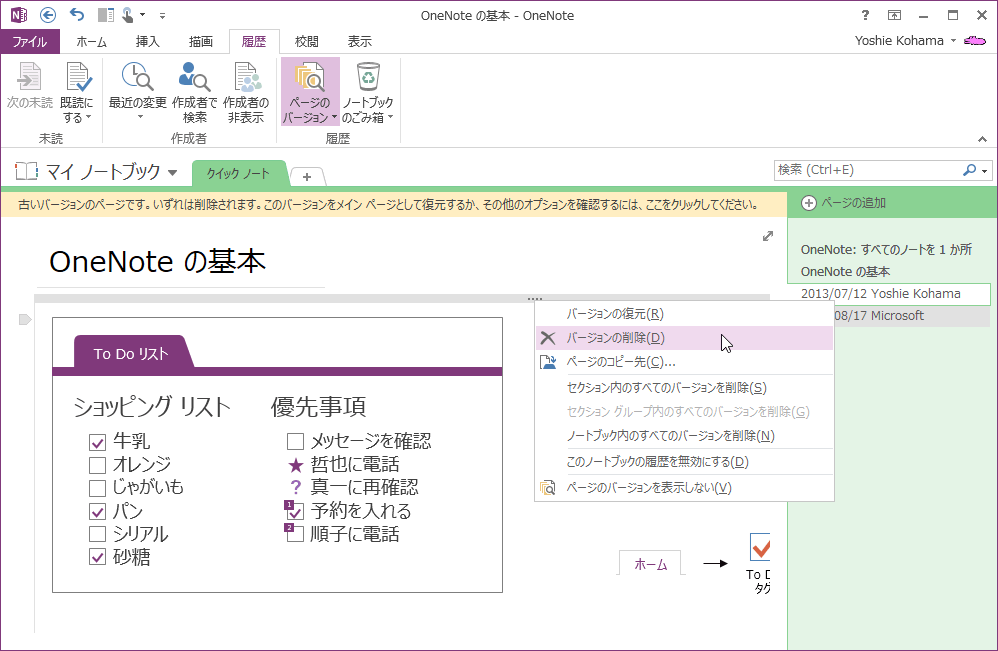Switch to the 表示 (View) tab
Image resolution: width=998 pixels, height=651 pixels.
click(360, 41)
